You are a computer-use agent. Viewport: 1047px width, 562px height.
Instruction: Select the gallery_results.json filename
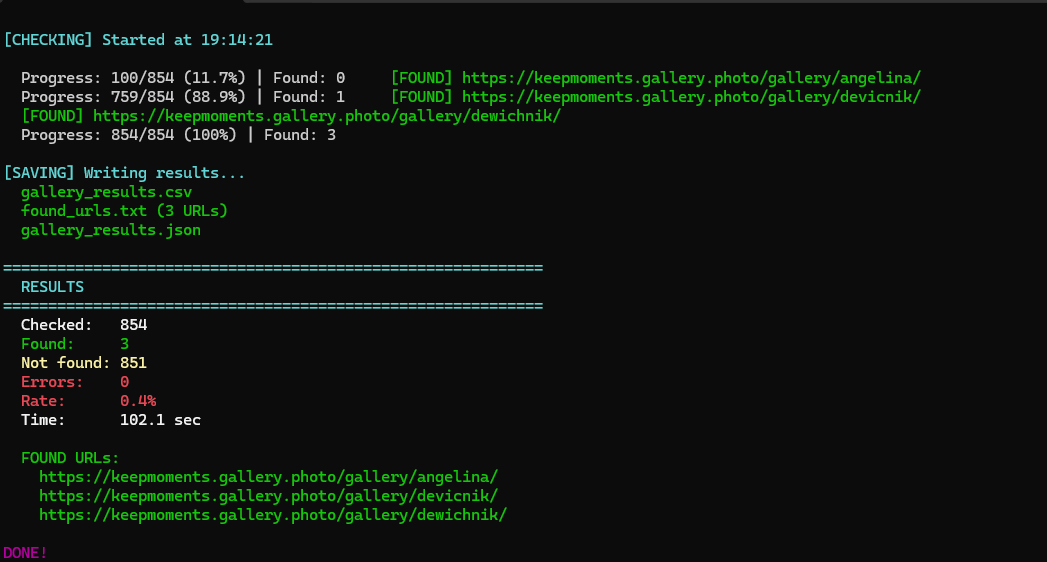[111, 230]
